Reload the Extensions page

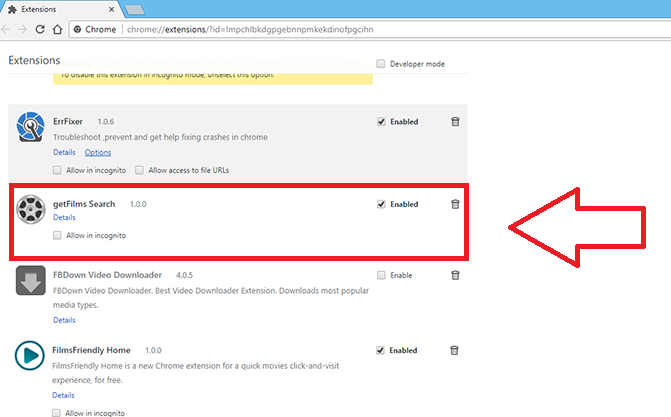coord(40,30)
